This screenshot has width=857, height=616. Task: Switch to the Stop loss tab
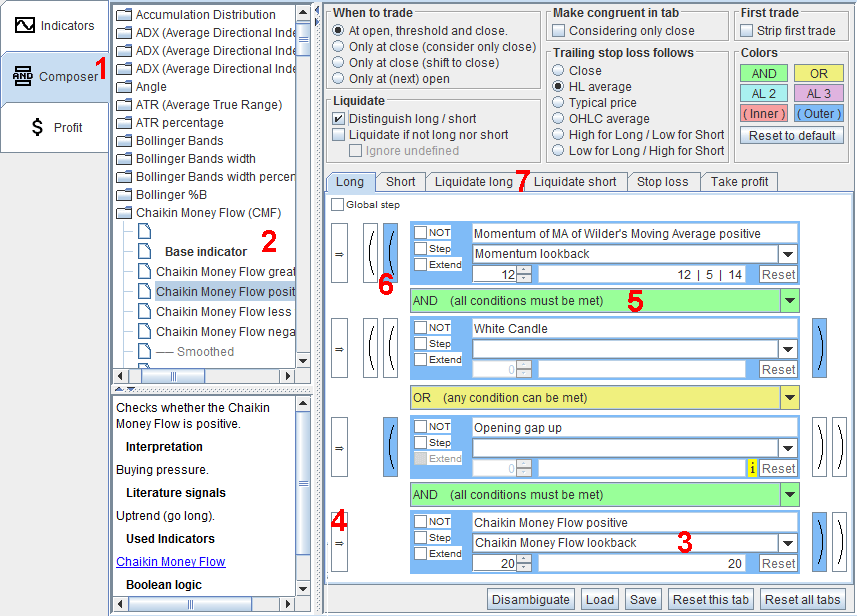[x=662, y=181]
